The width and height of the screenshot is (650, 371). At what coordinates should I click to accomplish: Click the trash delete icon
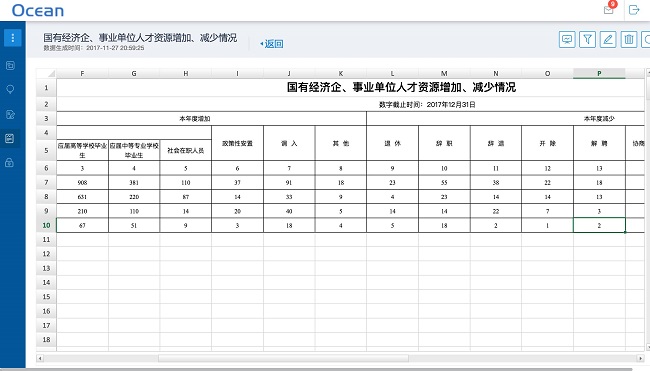(x=629, y=39)
